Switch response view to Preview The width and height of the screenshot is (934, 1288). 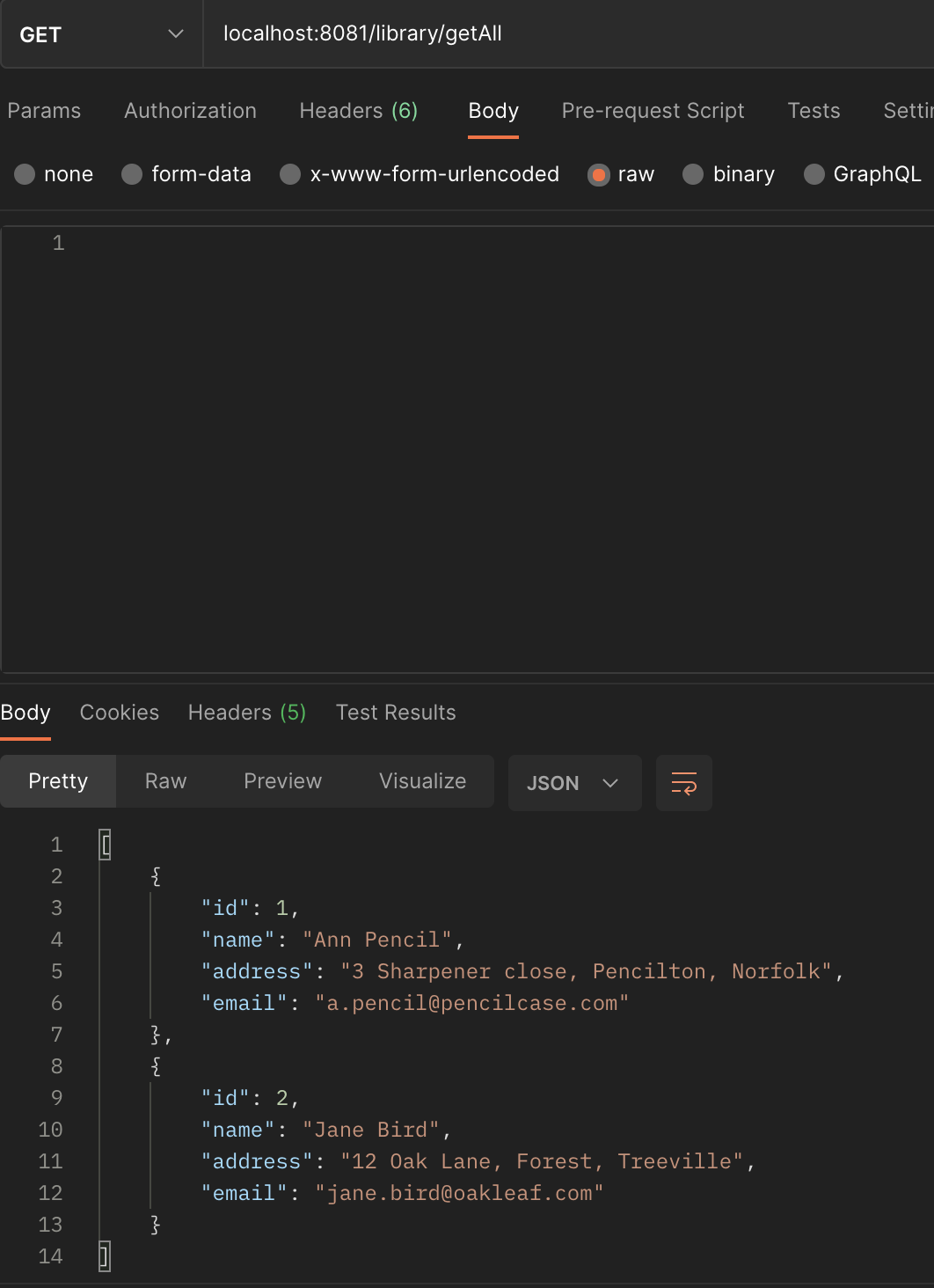(282, 781)
